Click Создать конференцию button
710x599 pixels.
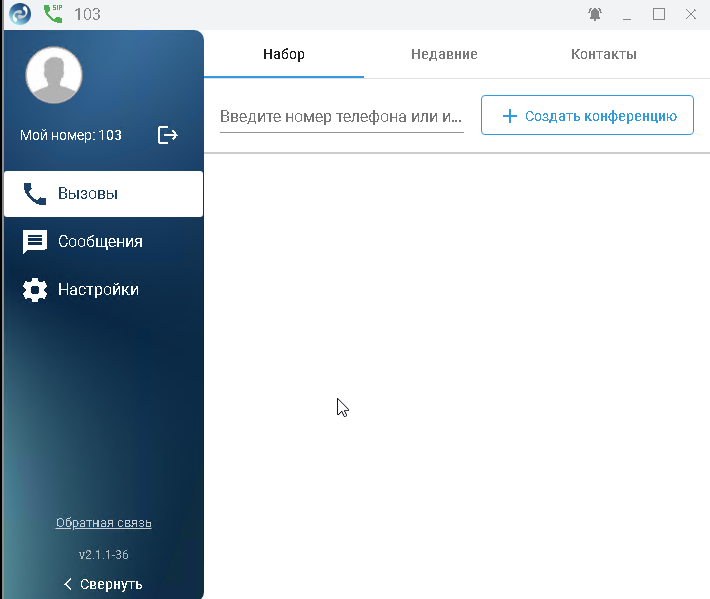587,115
